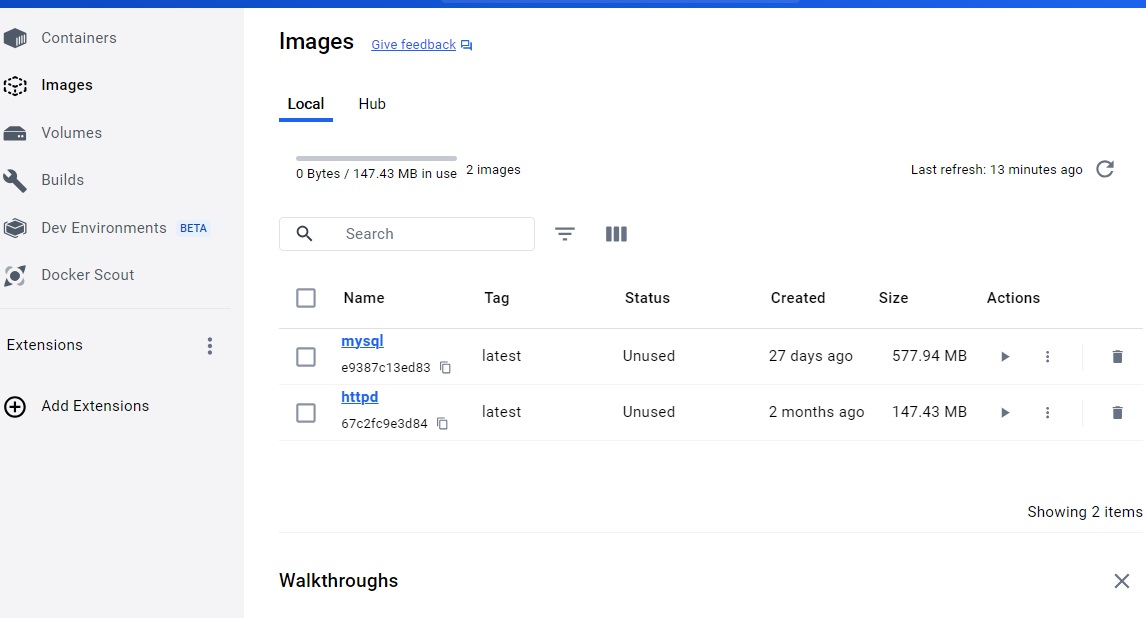
Task: Click the '2 months ago' created cell
Action: (816, 412)
